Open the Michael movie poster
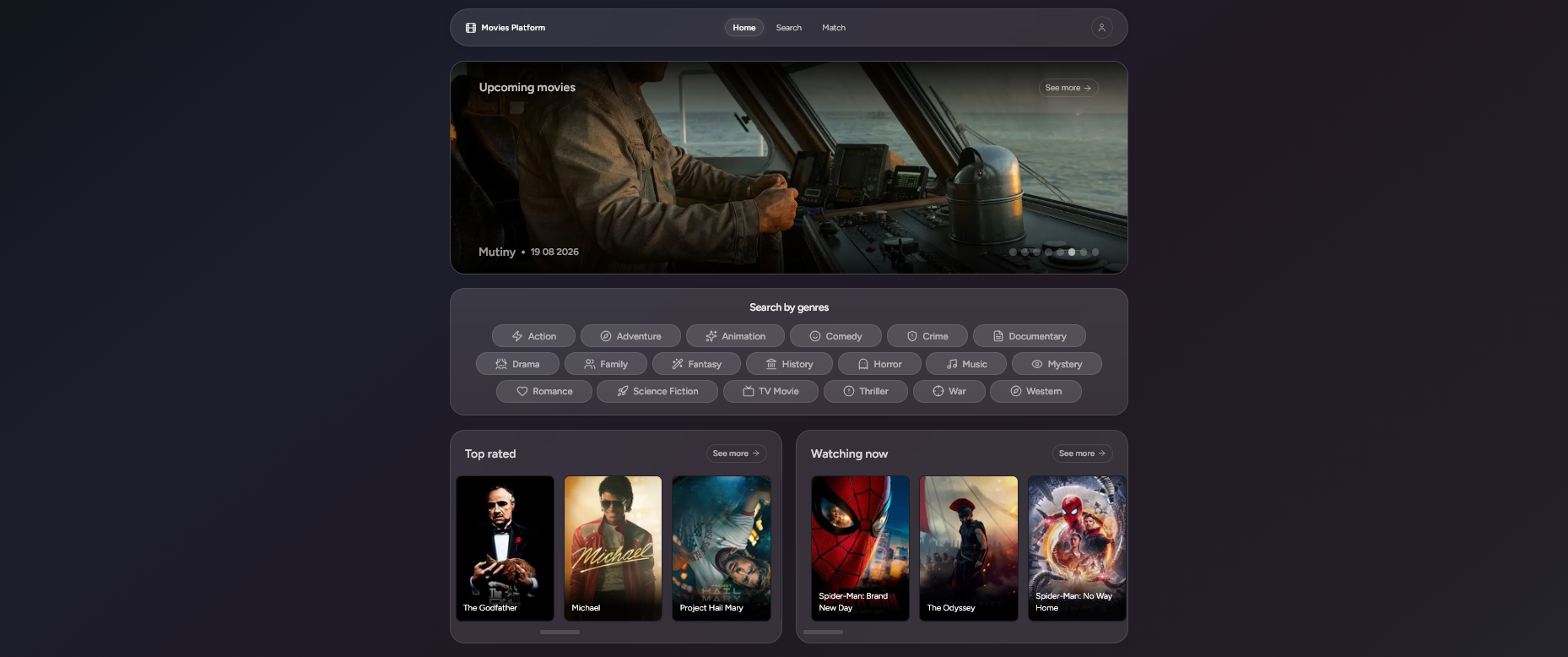 (613, 548)
